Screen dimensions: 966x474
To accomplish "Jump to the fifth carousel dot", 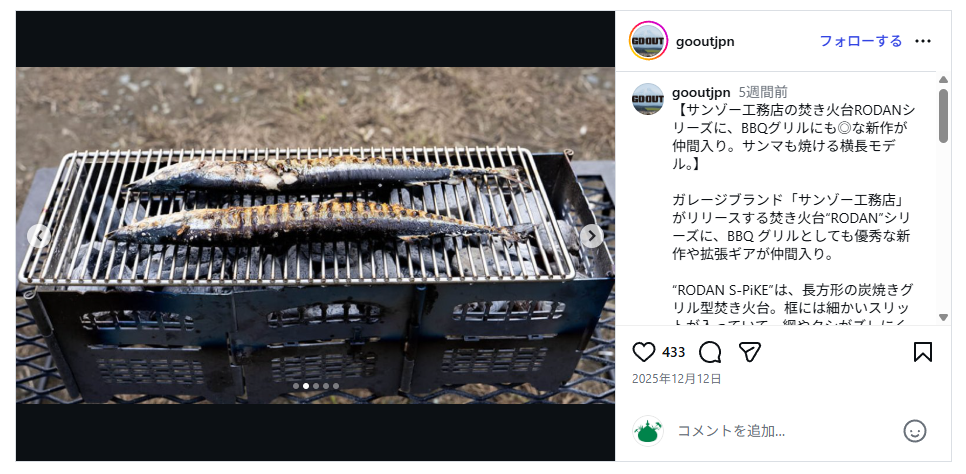I will coord(336,385).
